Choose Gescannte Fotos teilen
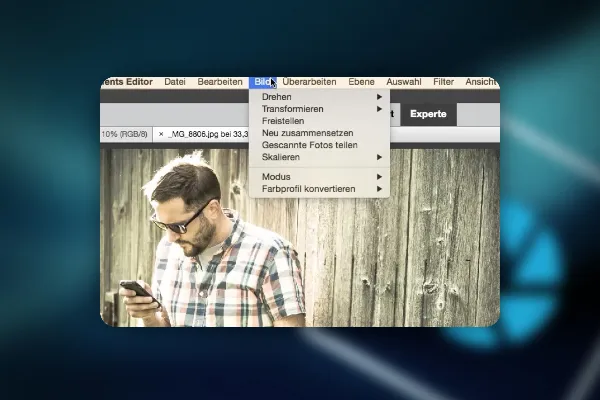Image resolution: width=600 pixels, height=400 pixels. click(320, 145)
